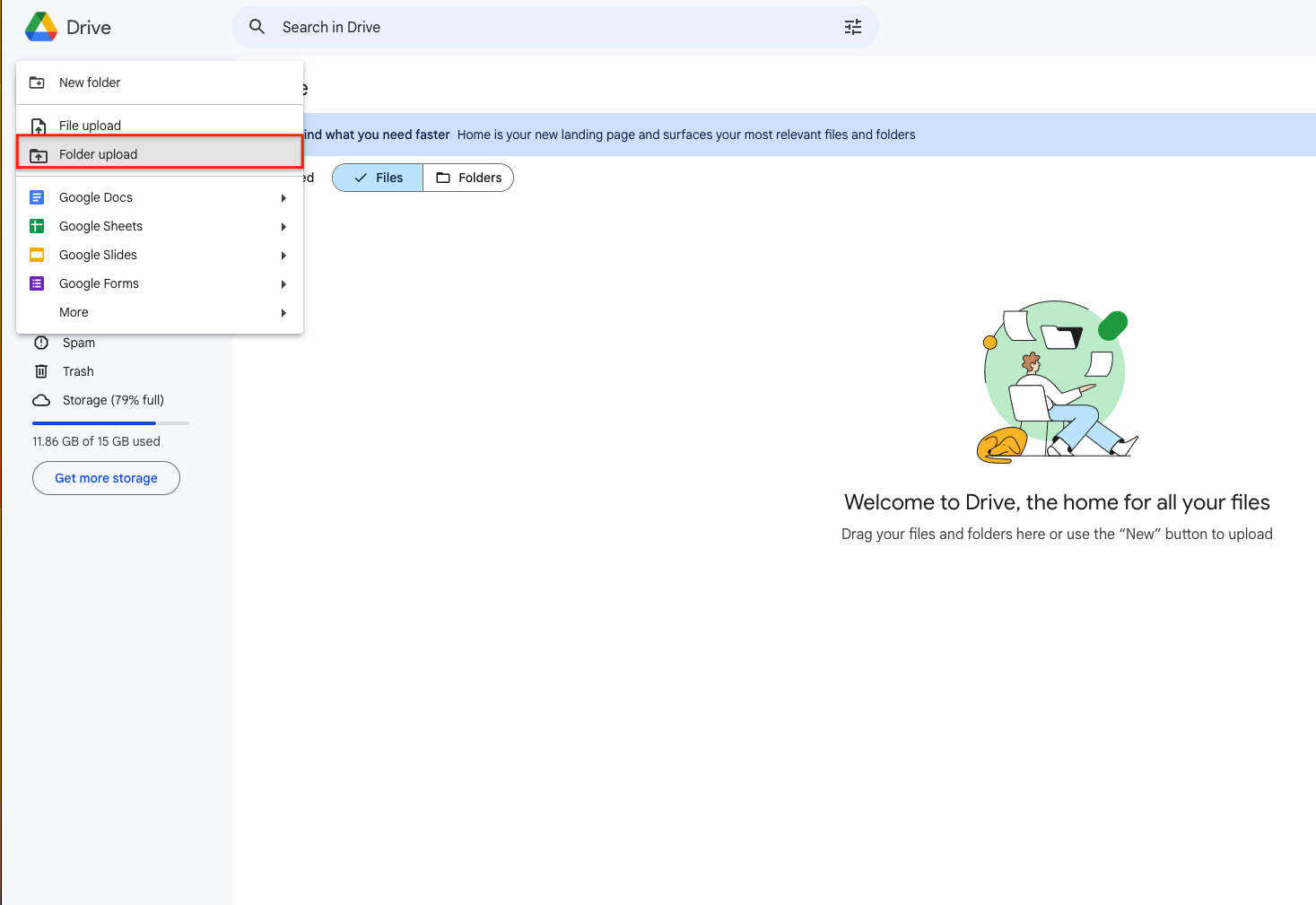Click the Google Slides icon
The image size is (1316, 905).
pyautogui.click(x=37, y=255)
